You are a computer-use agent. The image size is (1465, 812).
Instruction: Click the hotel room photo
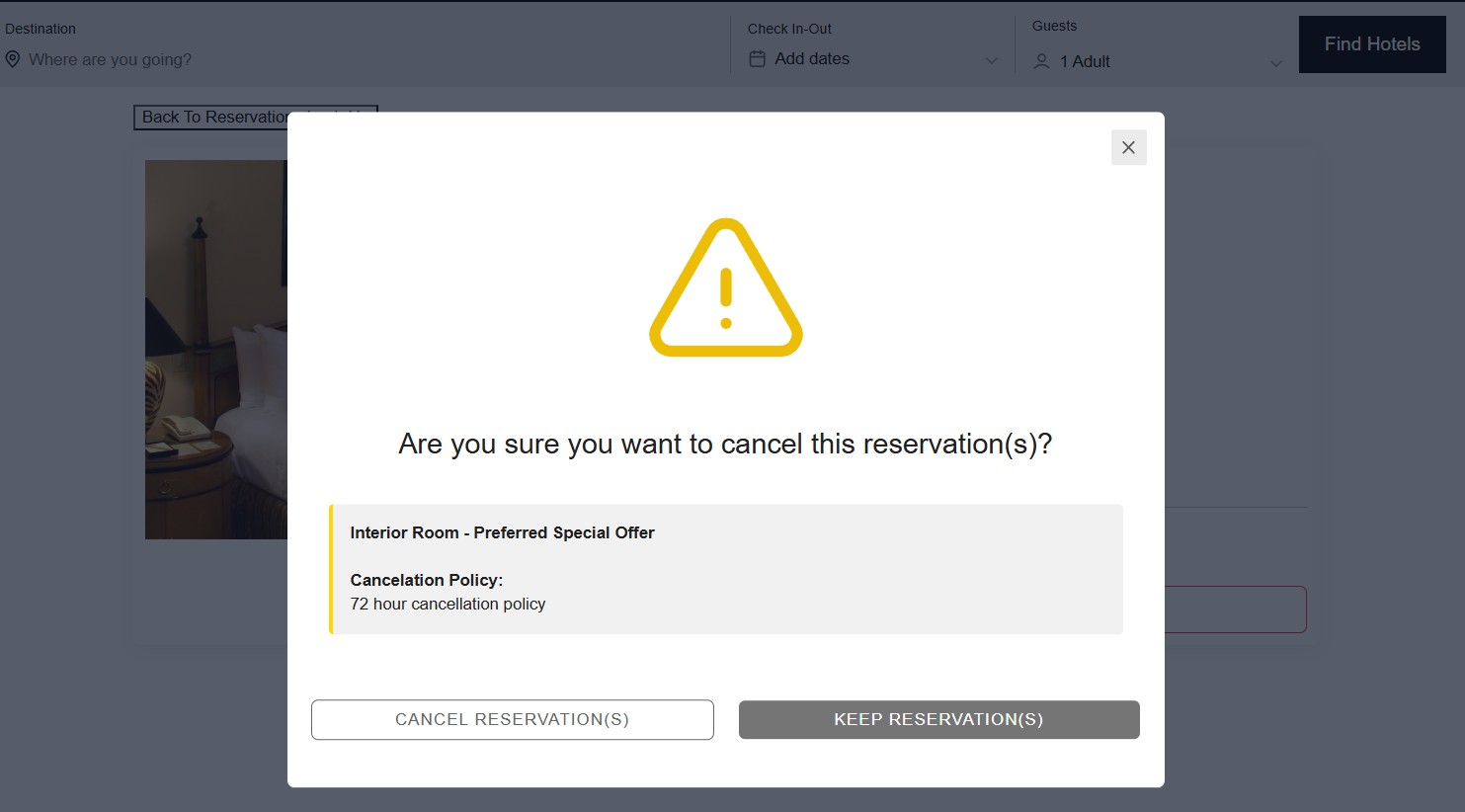click(215, 349)
